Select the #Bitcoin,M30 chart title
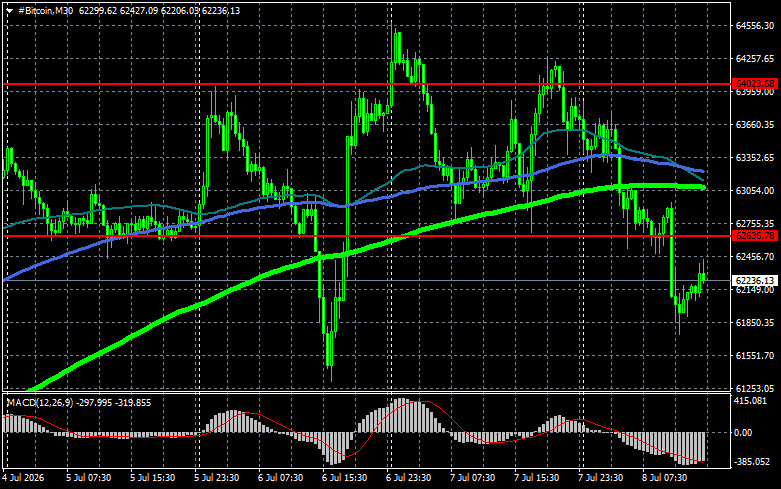 coord(46,10)
